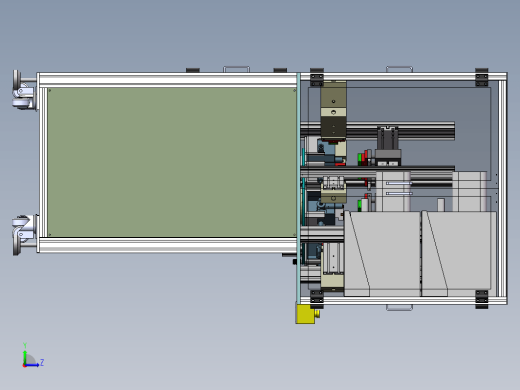The width and height of the screenshot is (520, 390).
Task: Click the top-right black corner bracket
Action: click(482, 77)
